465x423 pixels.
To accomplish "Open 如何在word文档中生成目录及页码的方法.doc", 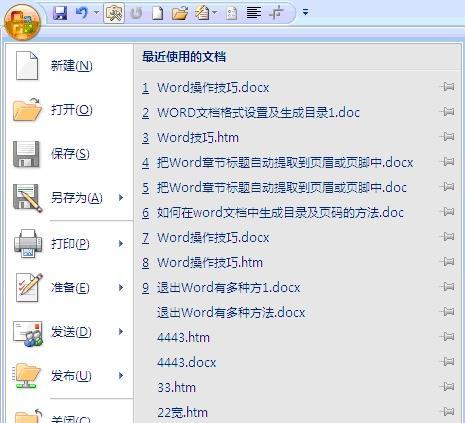I will (273, 213).
